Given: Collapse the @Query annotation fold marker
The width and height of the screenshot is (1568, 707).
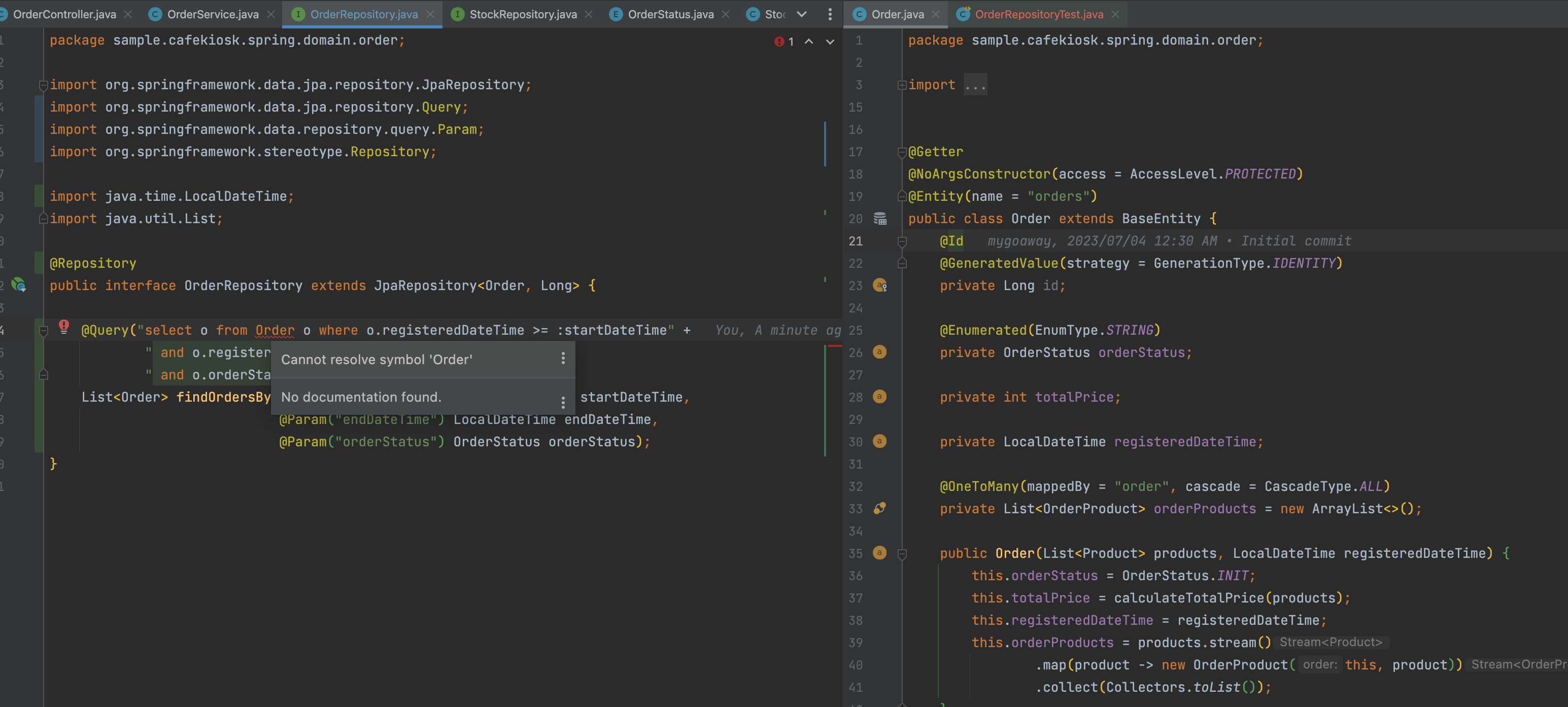Looking at the screenshot, I should click(x=43, y=331).
